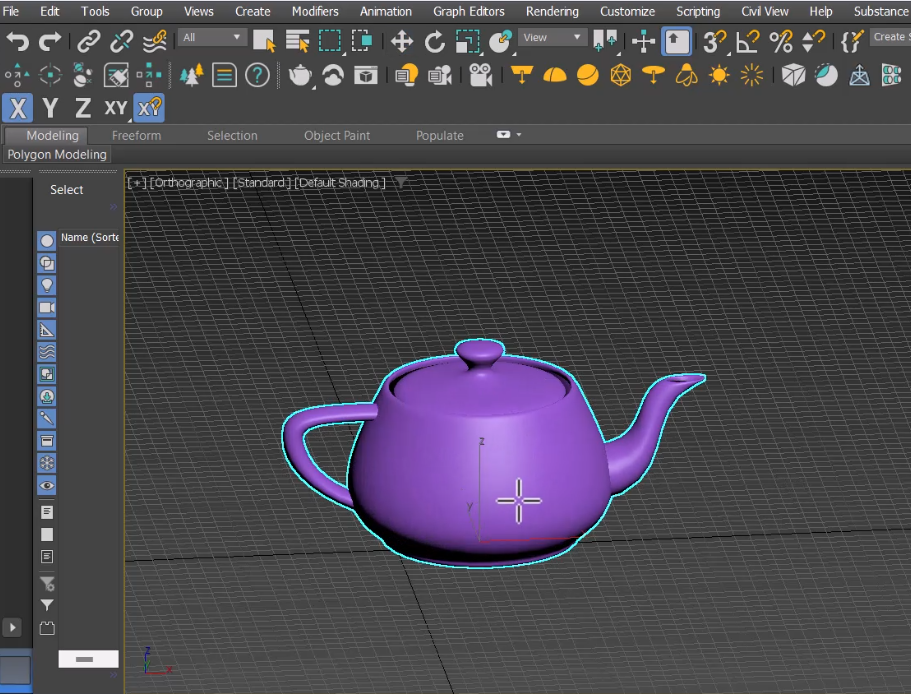Screen dimensions: 911x694
Task: Click the orange half-dome skylight icon
Action: pyautogui.click(x=555, y=75)
